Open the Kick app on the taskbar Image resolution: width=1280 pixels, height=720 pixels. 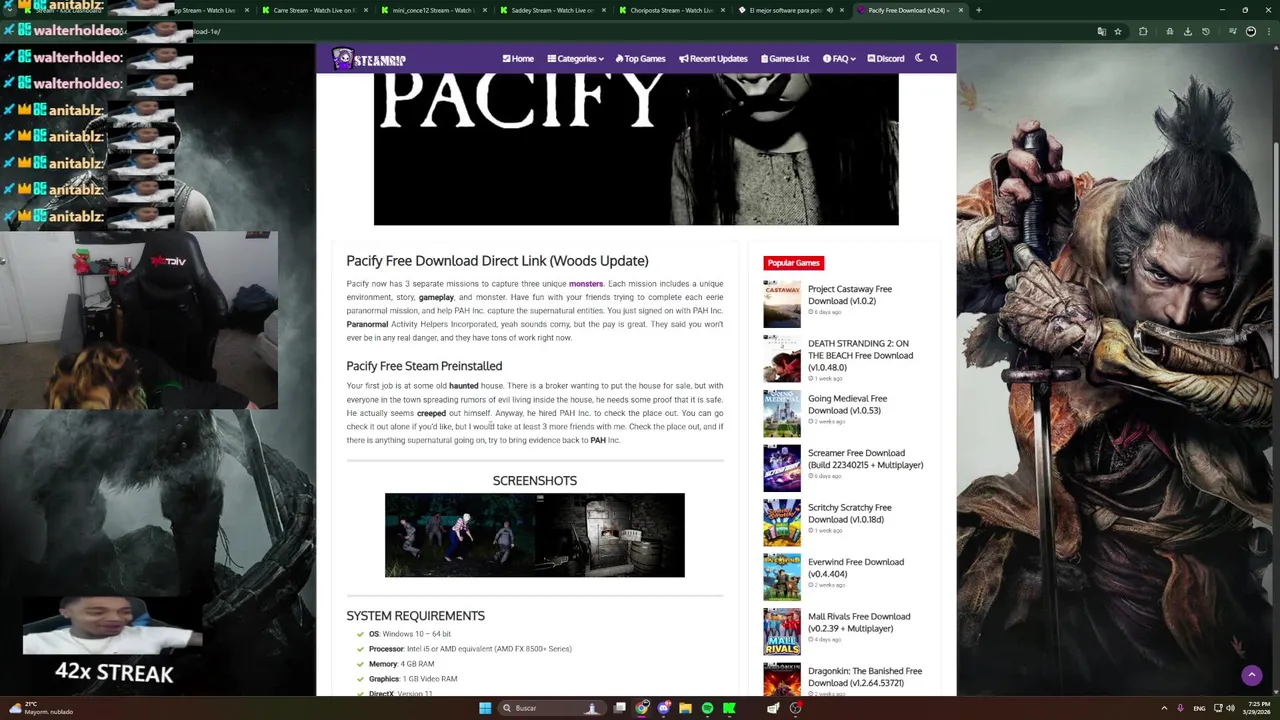tap(729, 708)
